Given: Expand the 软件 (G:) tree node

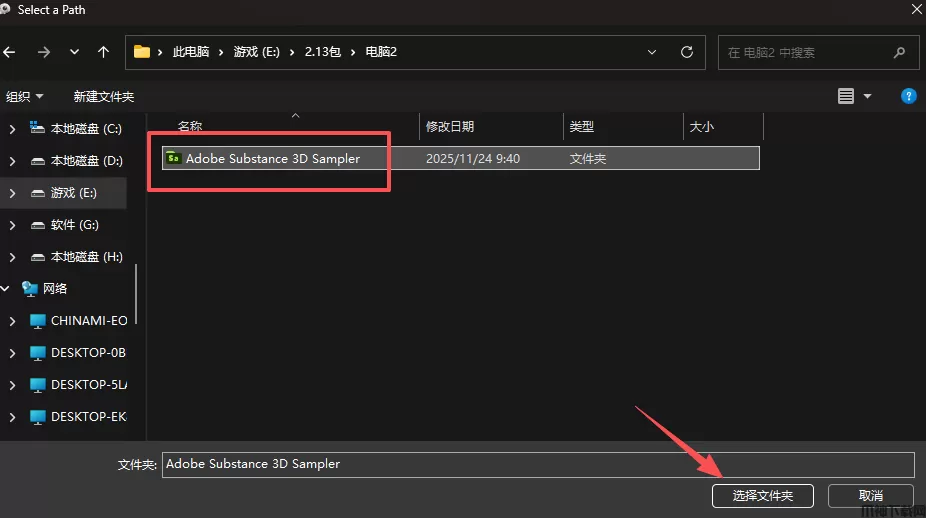Looking at the screenshot, I should [12, 224].
